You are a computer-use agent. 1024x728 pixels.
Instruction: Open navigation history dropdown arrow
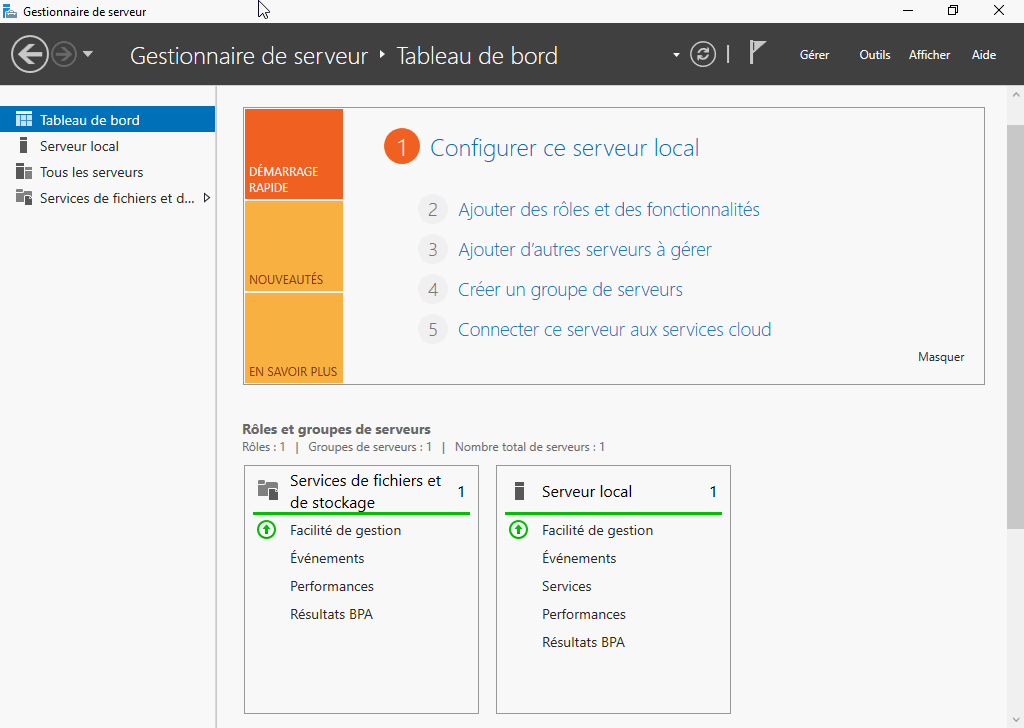pos(88,54)
